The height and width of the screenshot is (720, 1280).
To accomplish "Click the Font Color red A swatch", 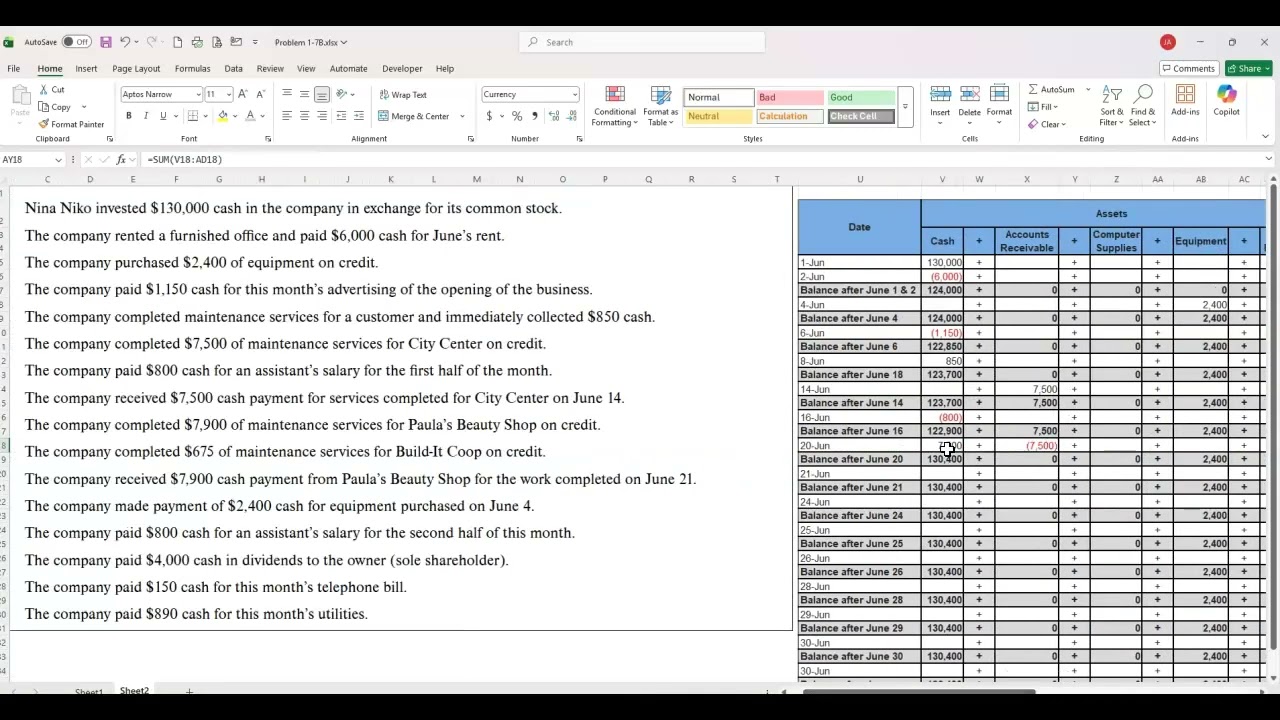I will pyautogui.click(x=250, y=116).
